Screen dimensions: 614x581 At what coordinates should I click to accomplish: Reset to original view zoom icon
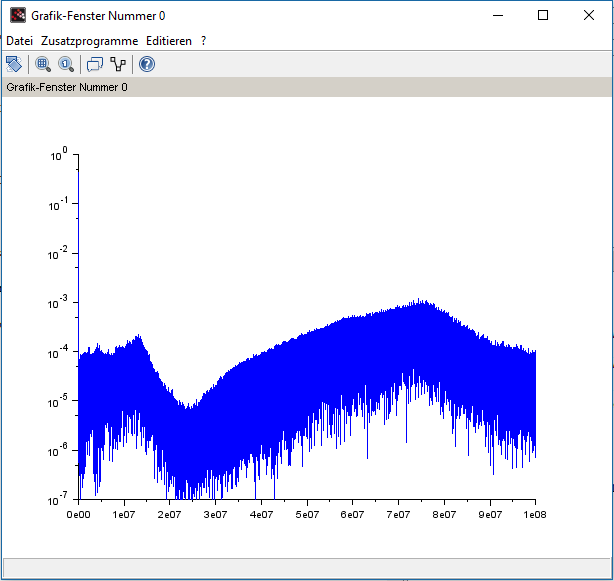click(x=66, y=64)
